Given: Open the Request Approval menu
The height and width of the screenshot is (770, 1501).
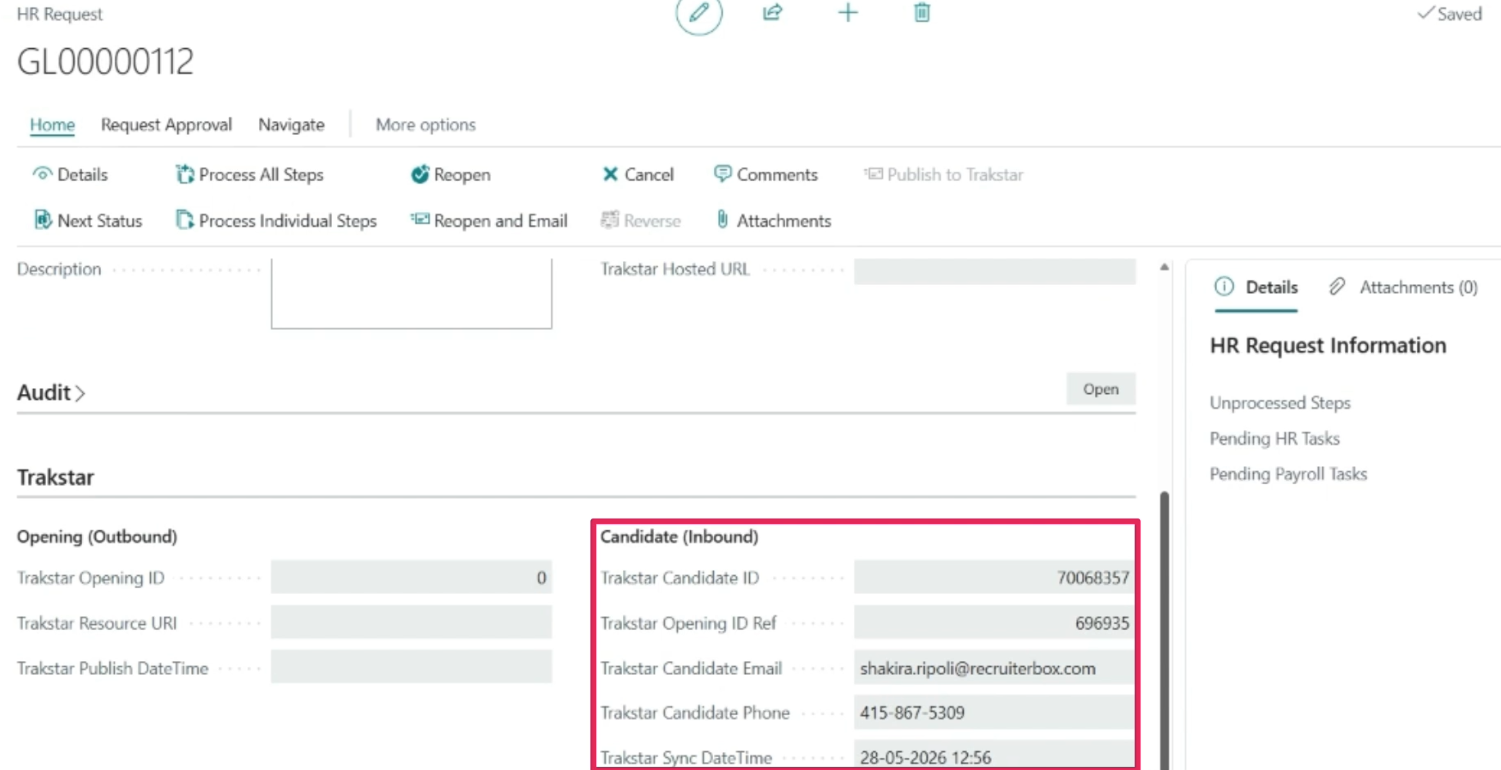Looking at the screenshot, I should [166, 125].
